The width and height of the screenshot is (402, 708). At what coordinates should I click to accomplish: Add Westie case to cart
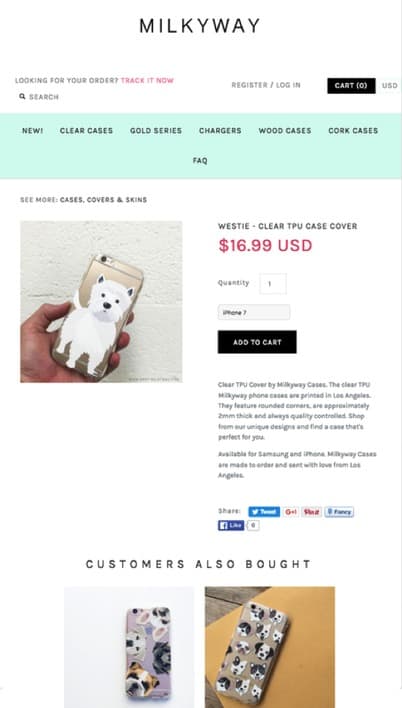click(x=257, y=342)
